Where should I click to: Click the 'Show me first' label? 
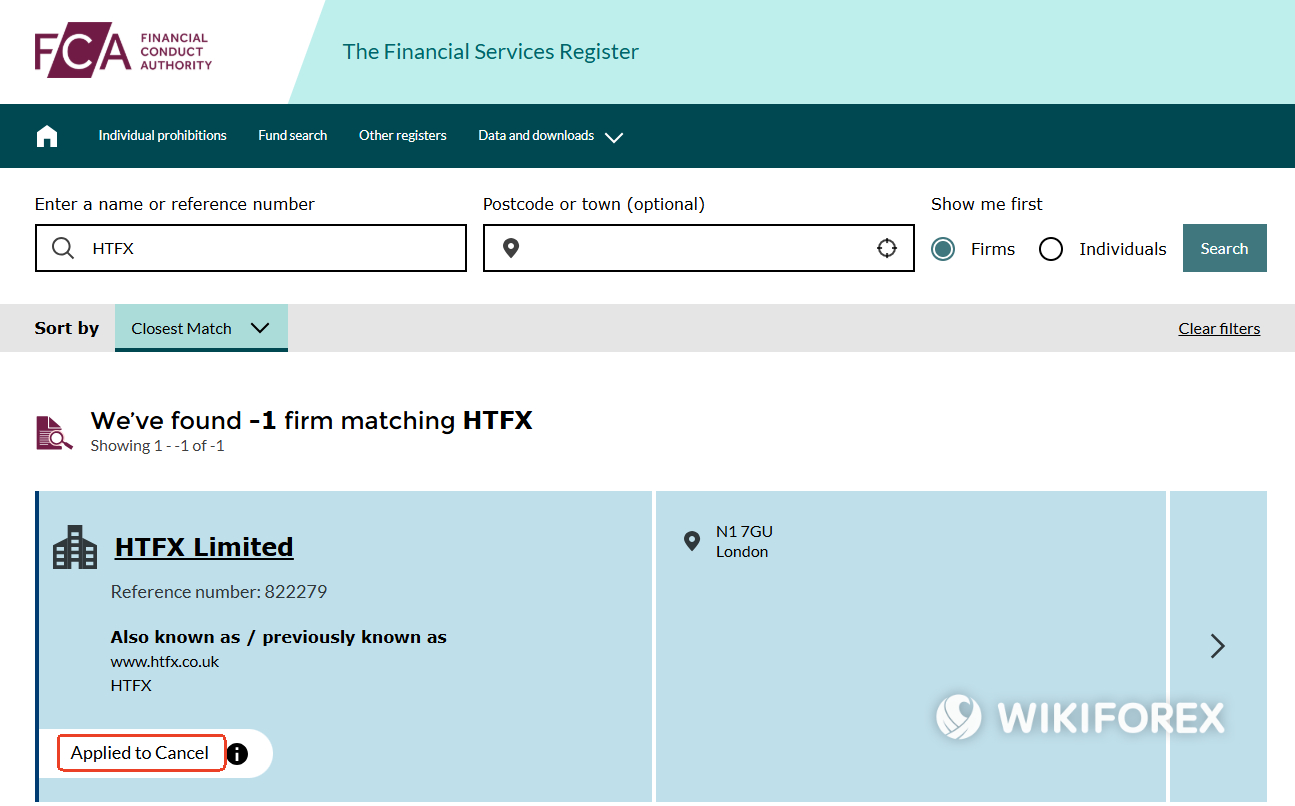(987, 204)
